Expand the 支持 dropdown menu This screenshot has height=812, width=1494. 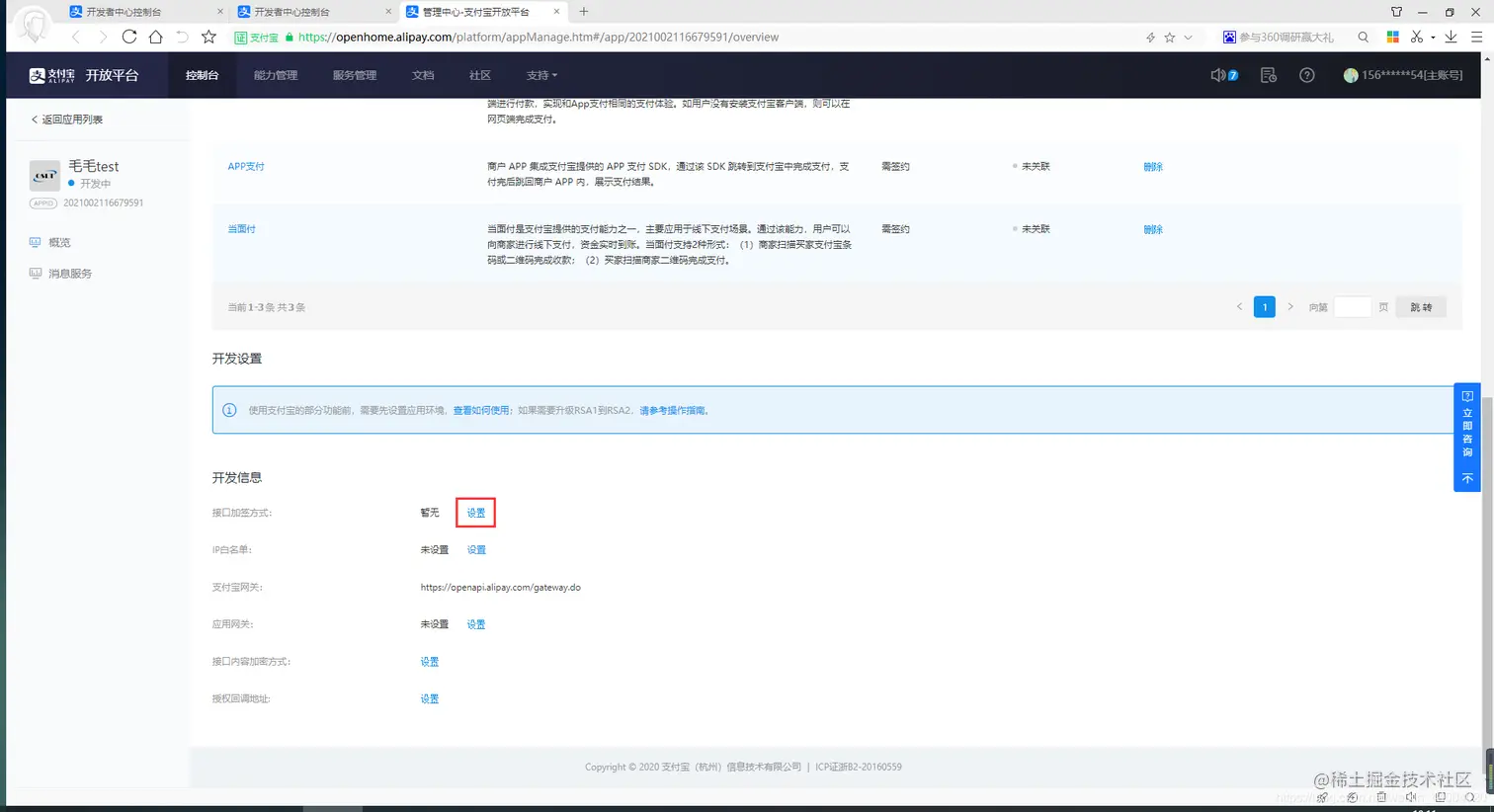[x=541, y=75]
